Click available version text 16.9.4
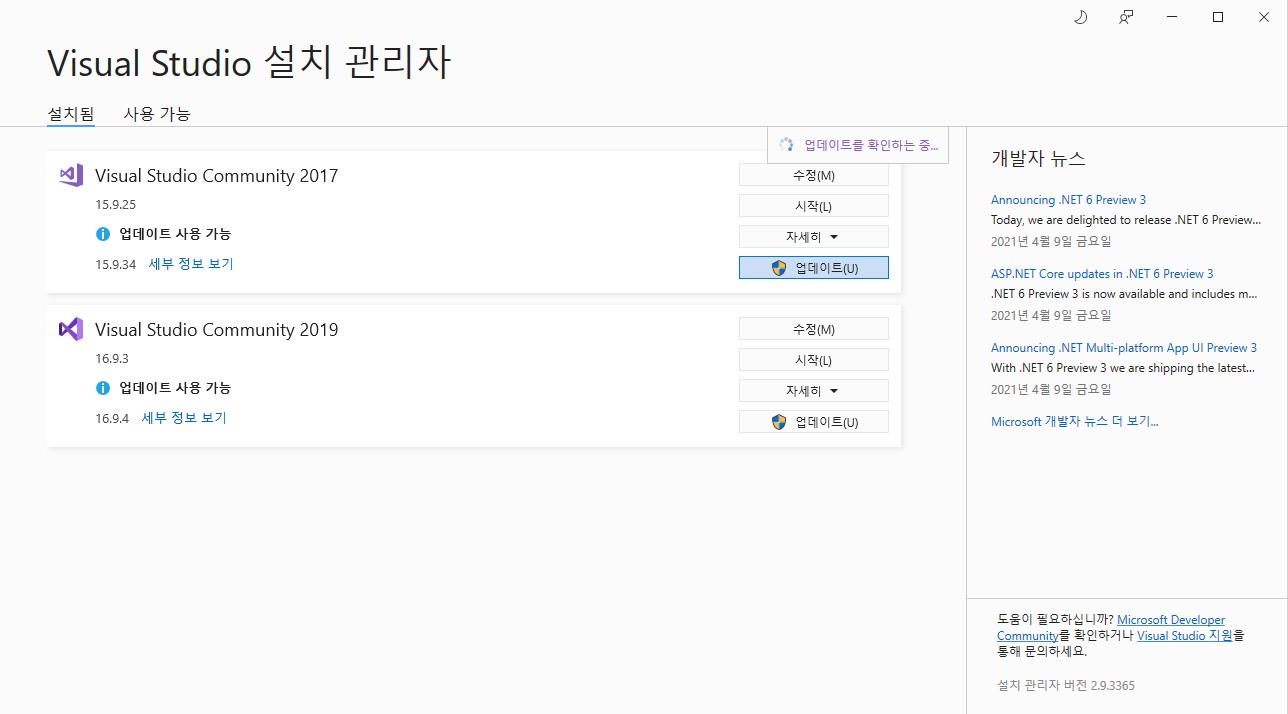The image size is (1288, 714). click(113, 419)
